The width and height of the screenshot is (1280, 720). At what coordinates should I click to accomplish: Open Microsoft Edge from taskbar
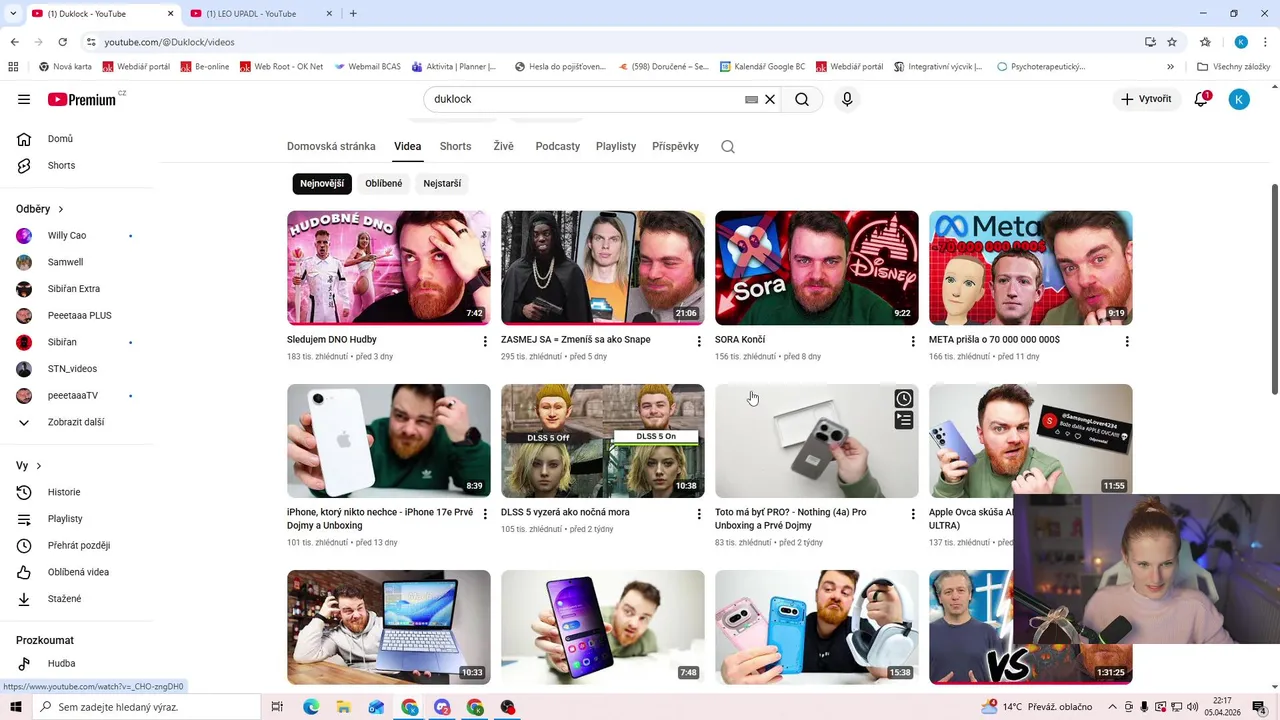(x=311, y=707)
